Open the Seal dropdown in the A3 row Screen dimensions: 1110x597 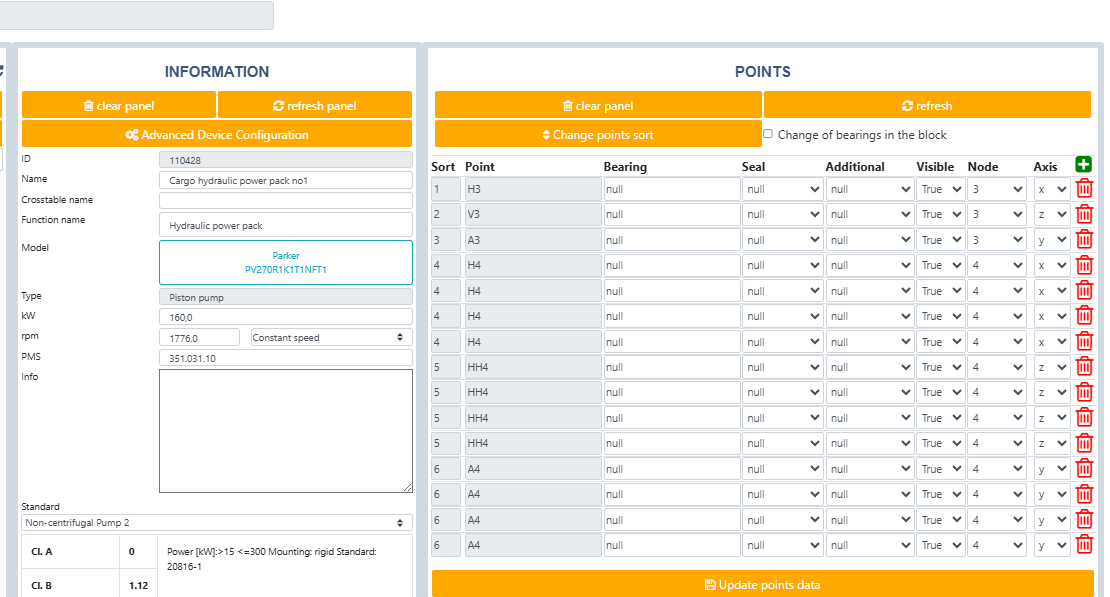click(782, 240)
